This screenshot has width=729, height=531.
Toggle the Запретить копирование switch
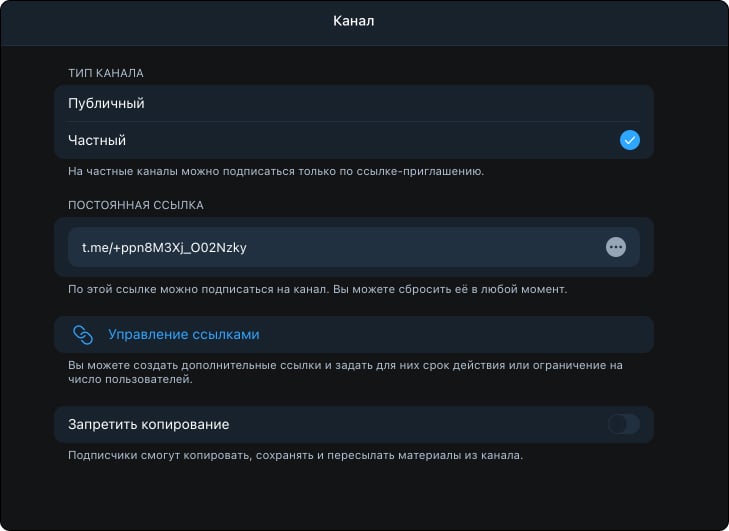coord(623,424)
